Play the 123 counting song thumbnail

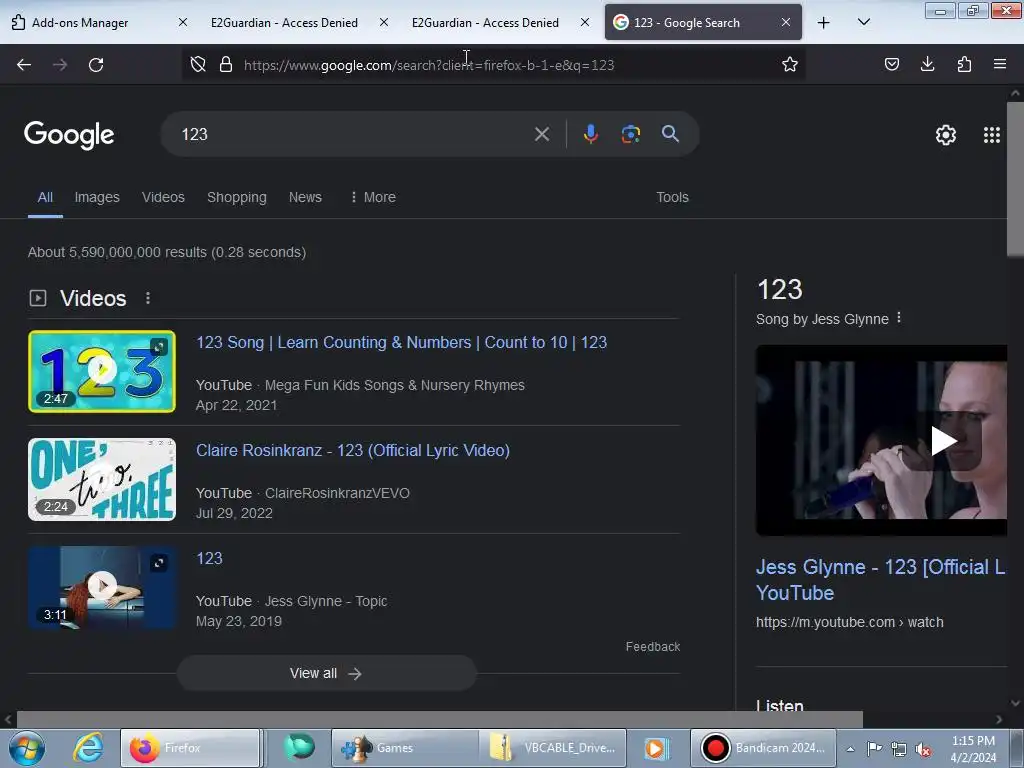[x=102, y=372]
